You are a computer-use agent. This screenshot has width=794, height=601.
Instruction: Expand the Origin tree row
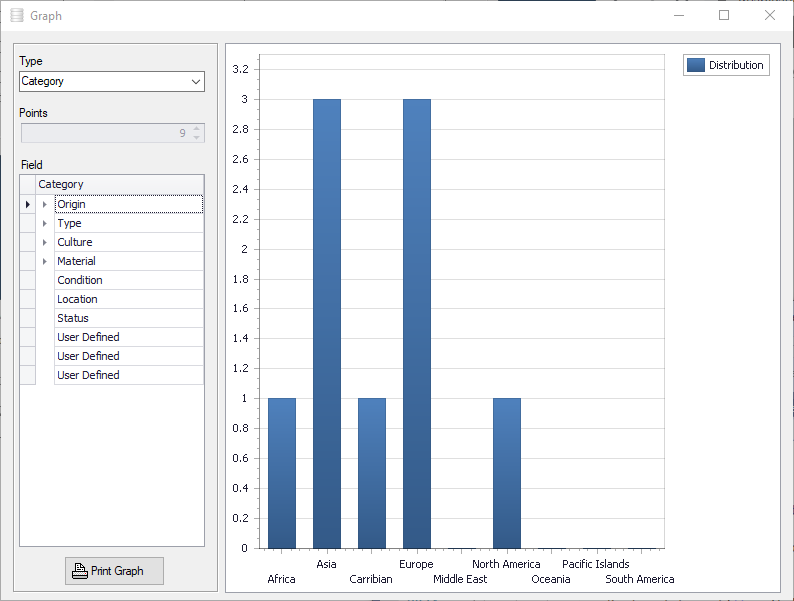tap(45, 205)
